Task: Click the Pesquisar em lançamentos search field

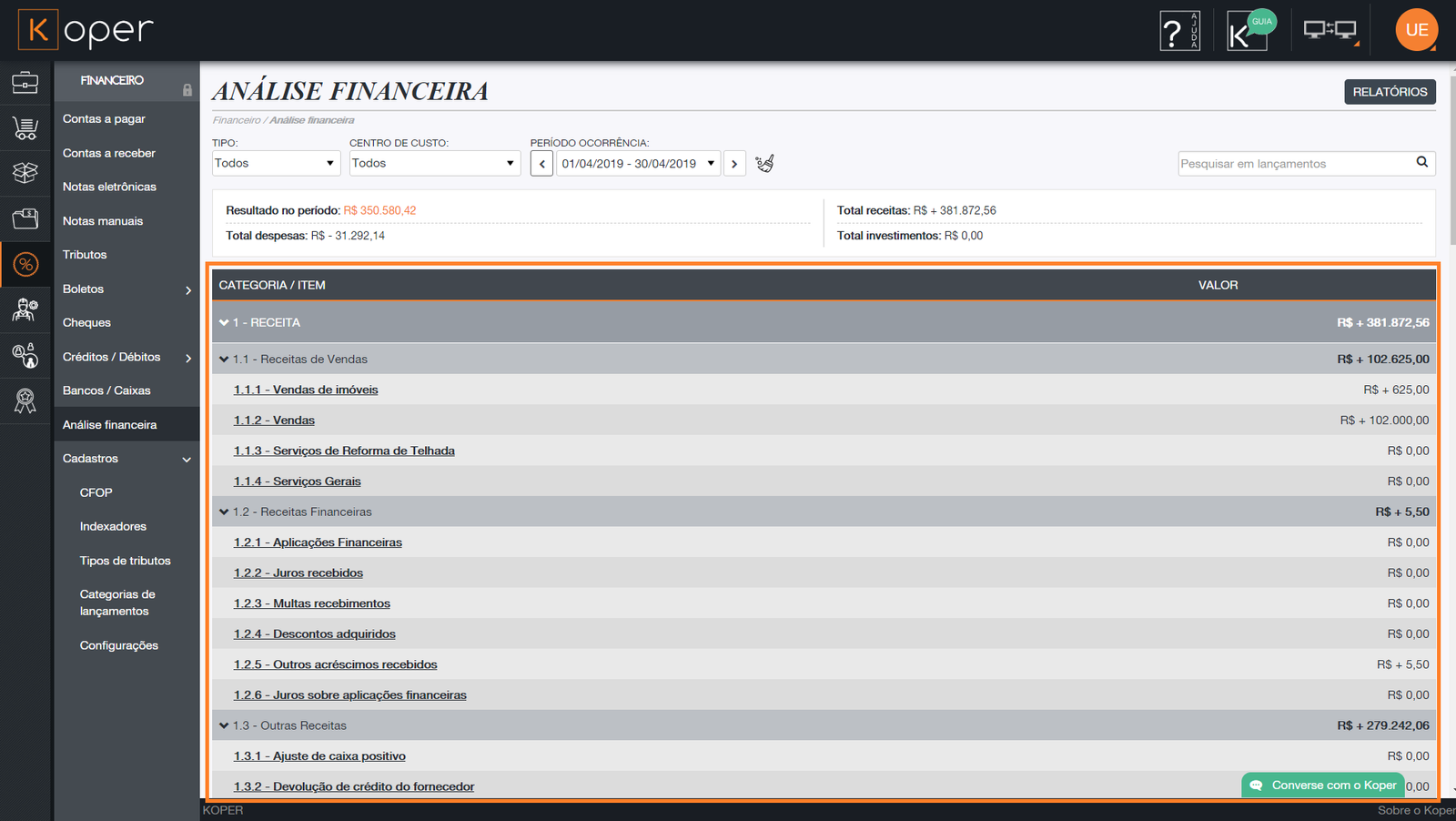Action: pyautogui.click(x=1294, y=164)
